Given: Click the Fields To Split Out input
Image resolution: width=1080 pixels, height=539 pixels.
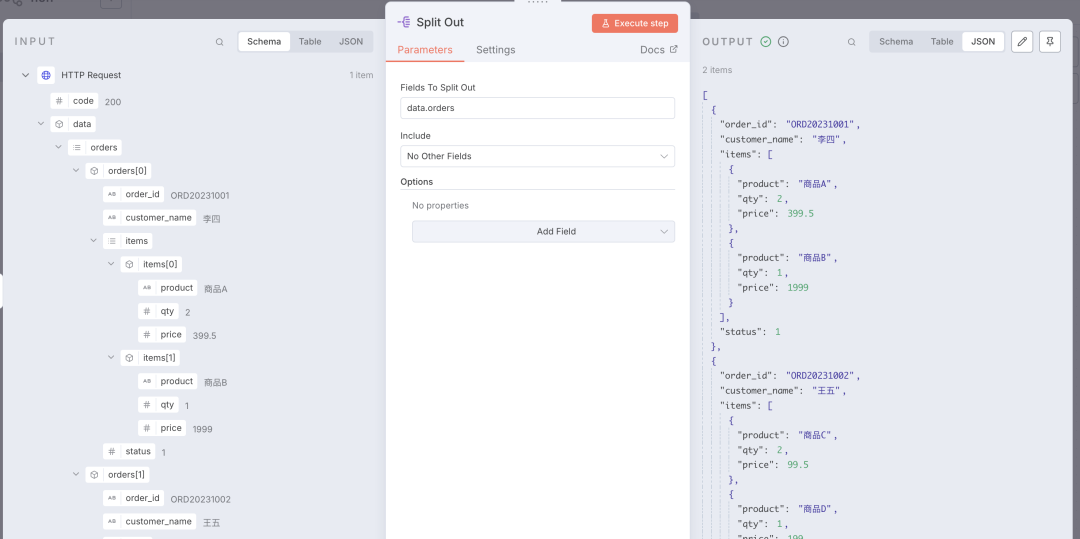Looking at the screenshot, I should click(x=537, y=108).
